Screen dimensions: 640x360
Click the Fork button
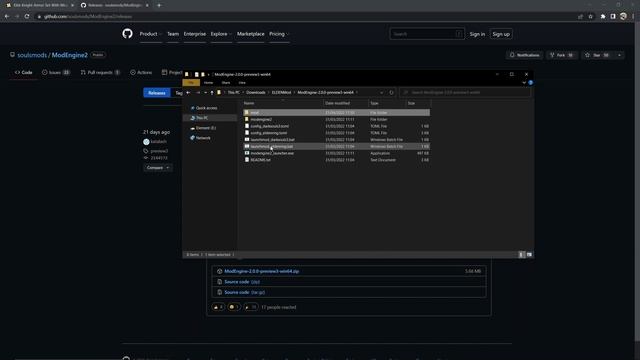tap(562, 55)
